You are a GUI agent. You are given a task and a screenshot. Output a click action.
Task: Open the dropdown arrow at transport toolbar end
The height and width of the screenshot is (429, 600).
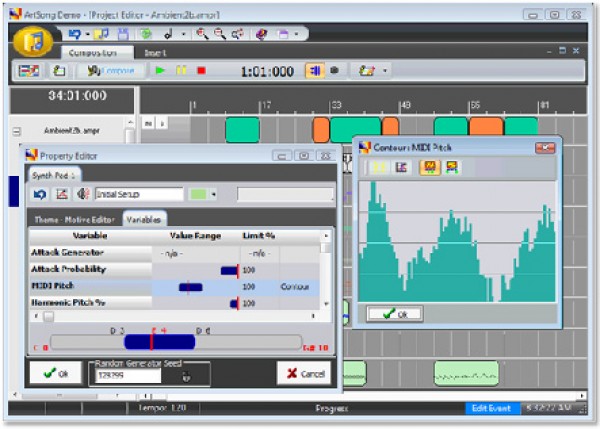[x=385, y=71]
